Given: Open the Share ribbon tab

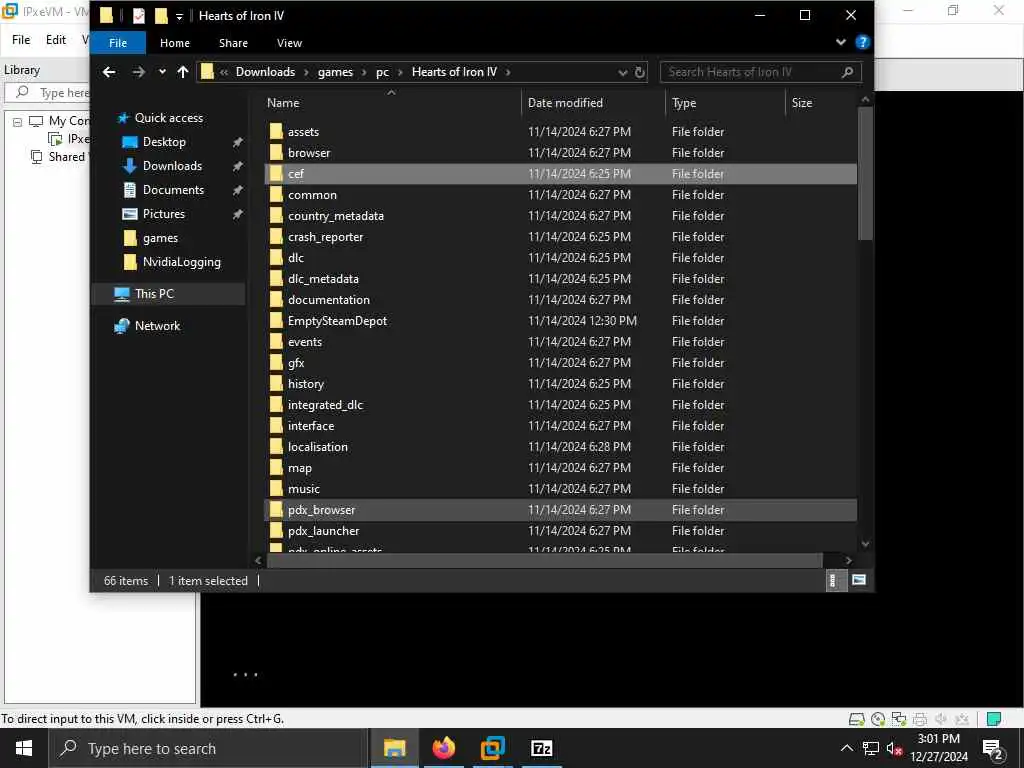Looking at the screenshot, I should (233, 43).
